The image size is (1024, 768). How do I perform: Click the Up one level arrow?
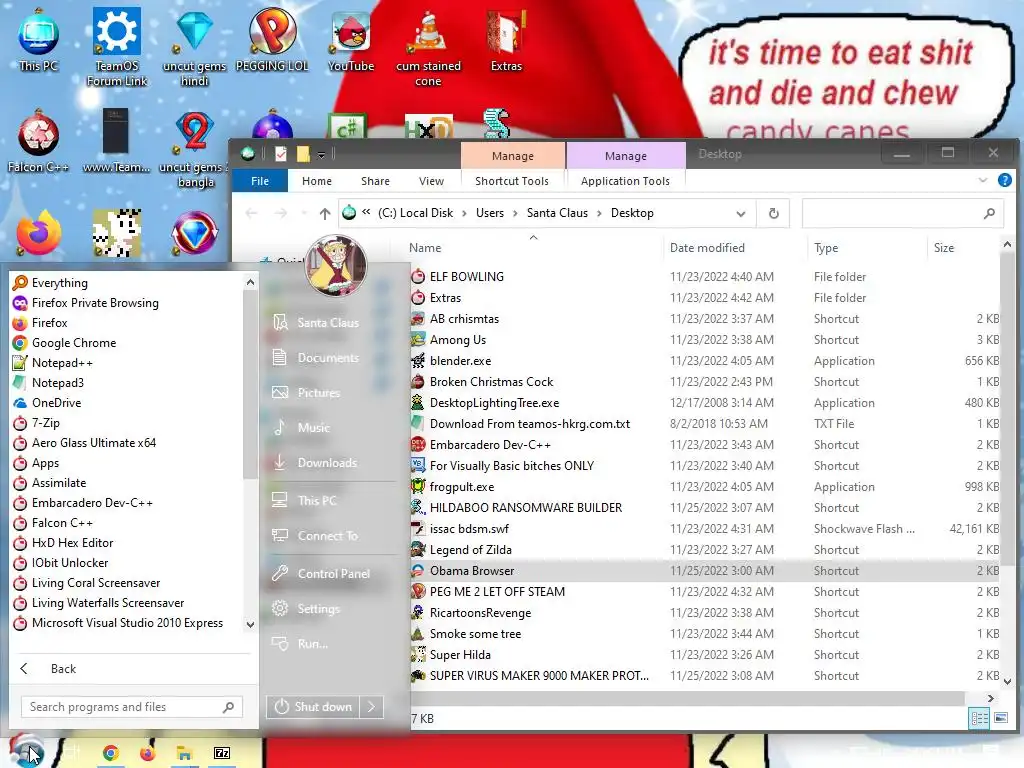click(x=325, y=213)
